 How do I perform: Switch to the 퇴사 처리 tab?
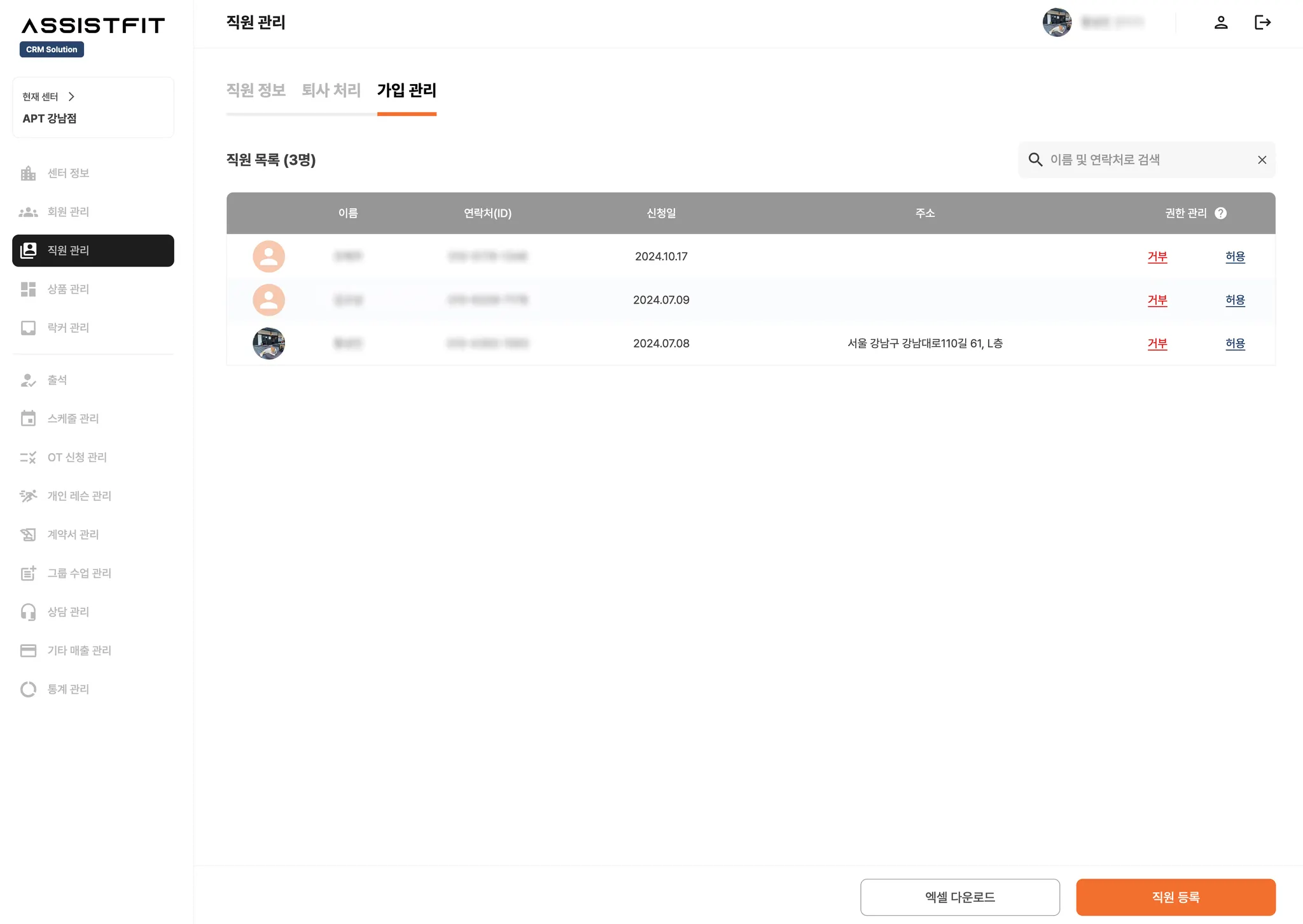(x=331, y=90)
